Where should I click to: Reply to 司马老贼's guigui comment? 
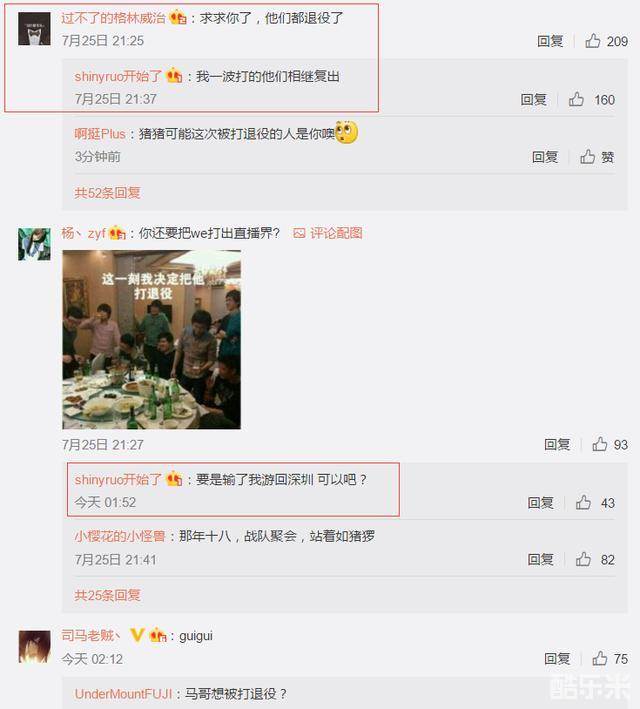(557, 659)
